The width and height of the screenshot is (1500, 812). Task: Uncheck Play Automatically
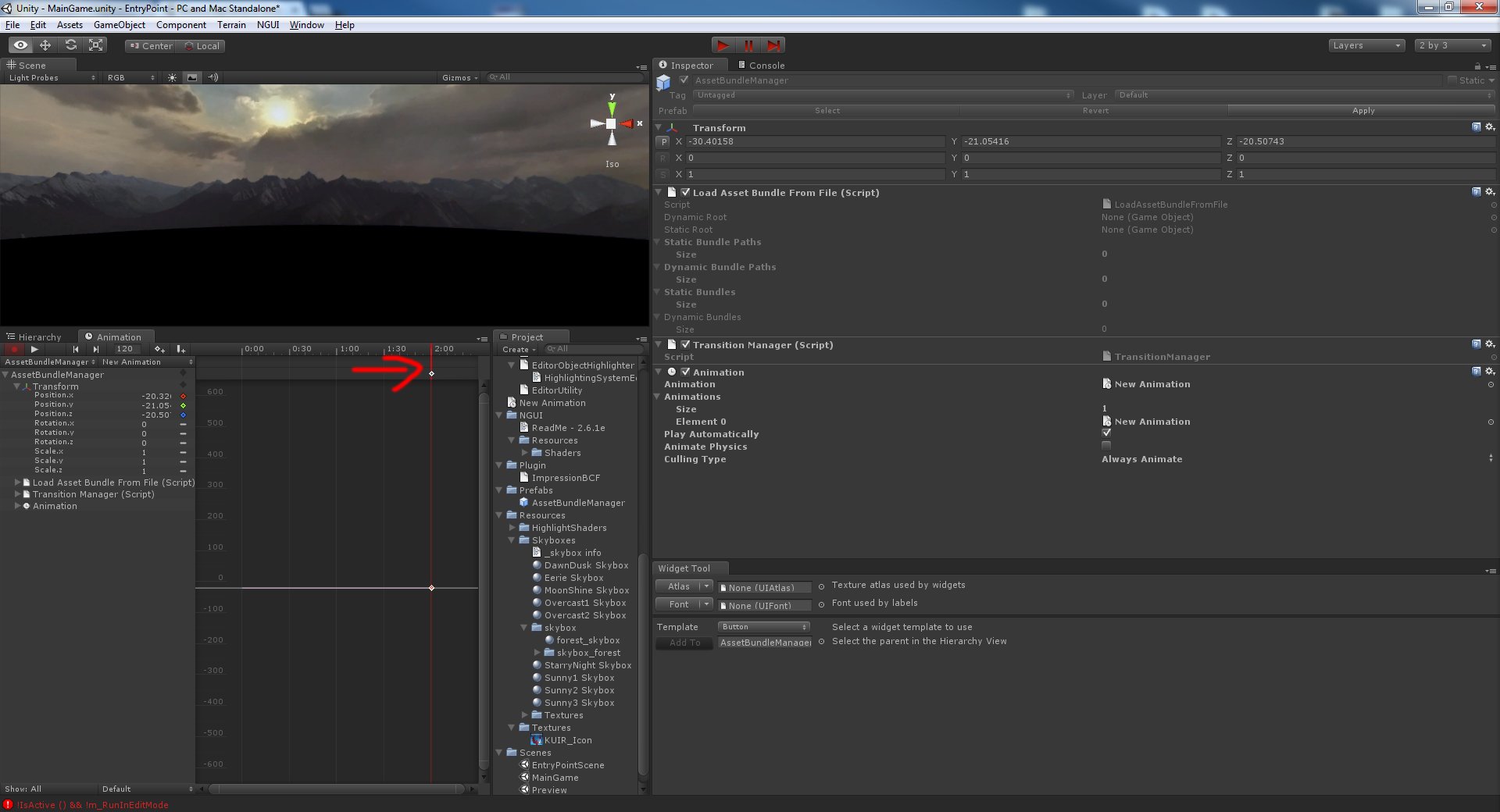point(1106,433)
